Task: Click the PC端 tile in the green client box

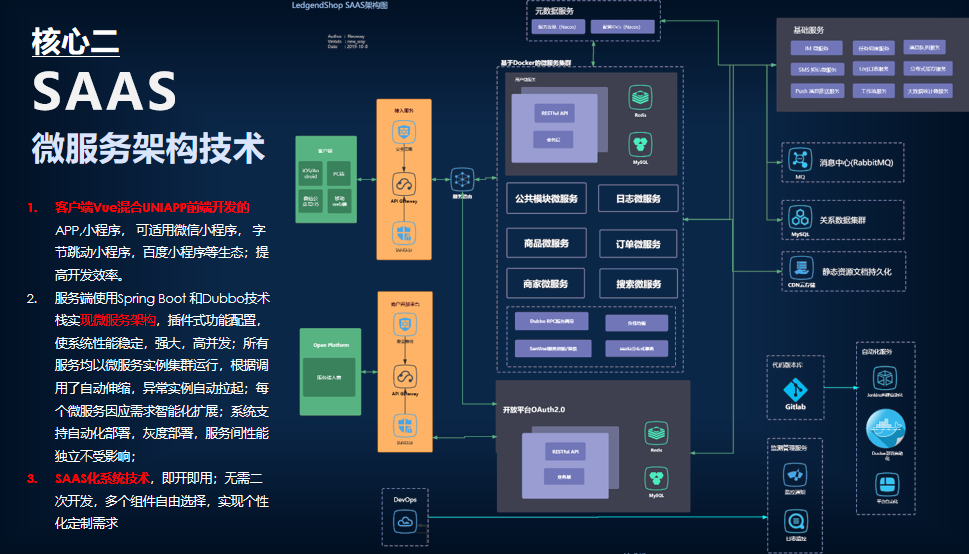Action: coord(339,174)
